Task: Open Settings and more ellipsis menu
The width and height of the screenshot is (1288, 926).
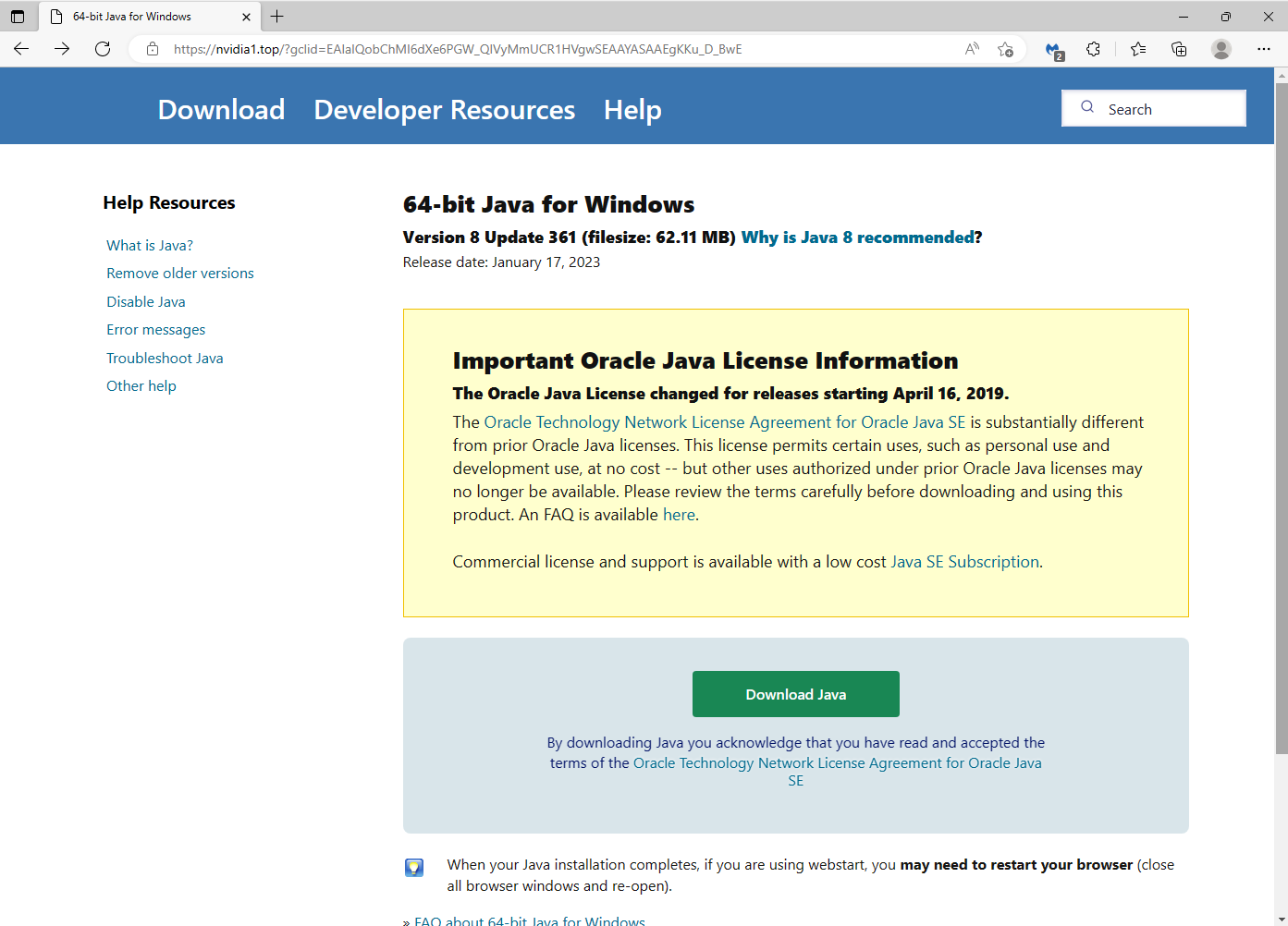Action: (1265, 49)
